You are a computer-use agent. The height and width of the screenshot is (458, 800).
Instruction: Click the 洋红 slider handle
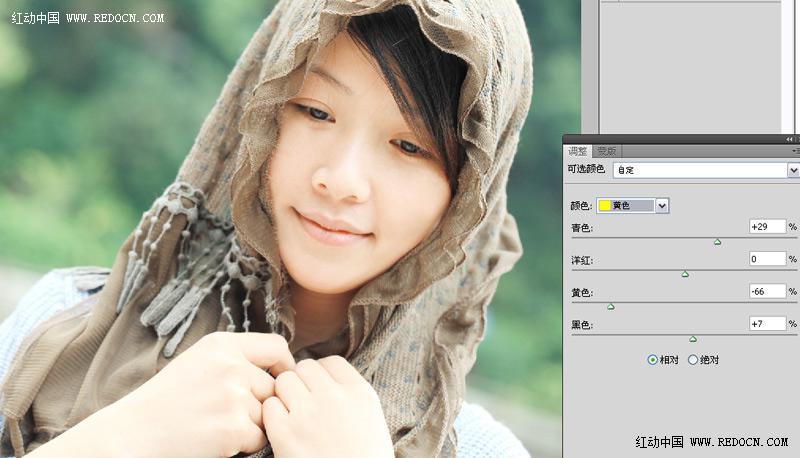tap(685, 274)
